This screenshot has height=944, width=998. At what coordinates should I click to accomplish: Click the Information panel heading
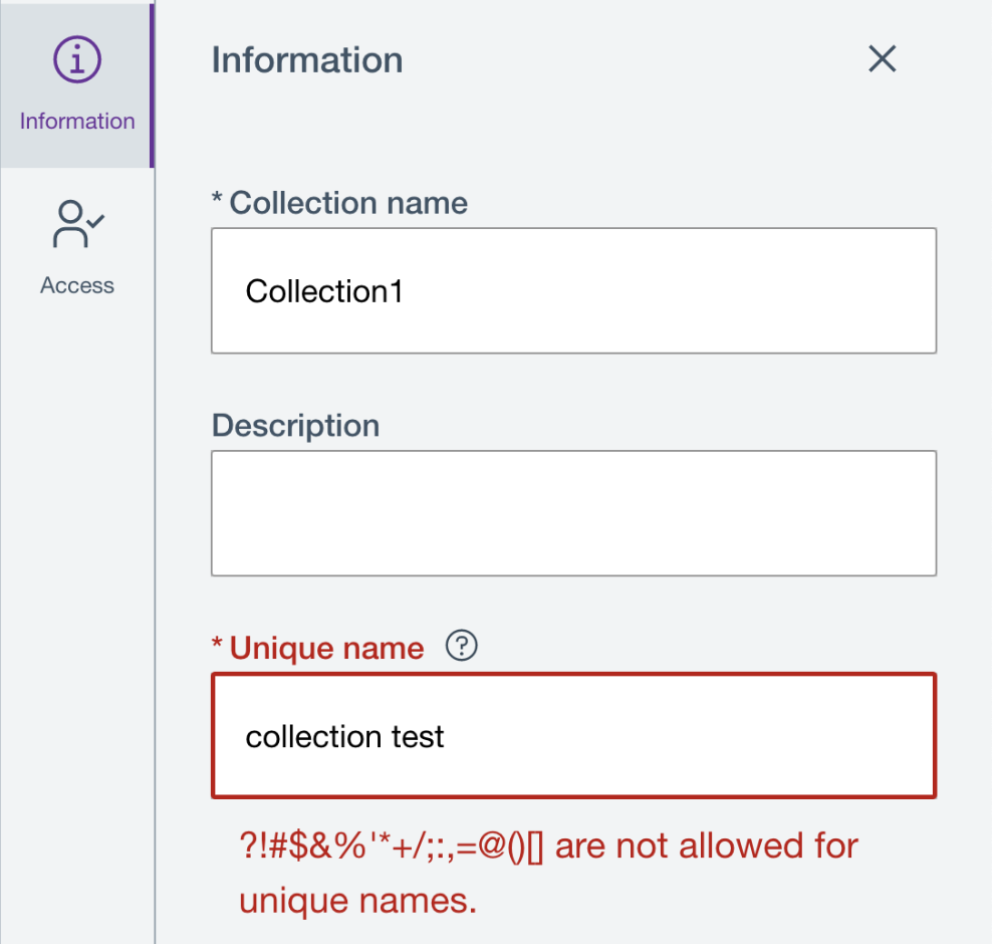tap(306, 60)
